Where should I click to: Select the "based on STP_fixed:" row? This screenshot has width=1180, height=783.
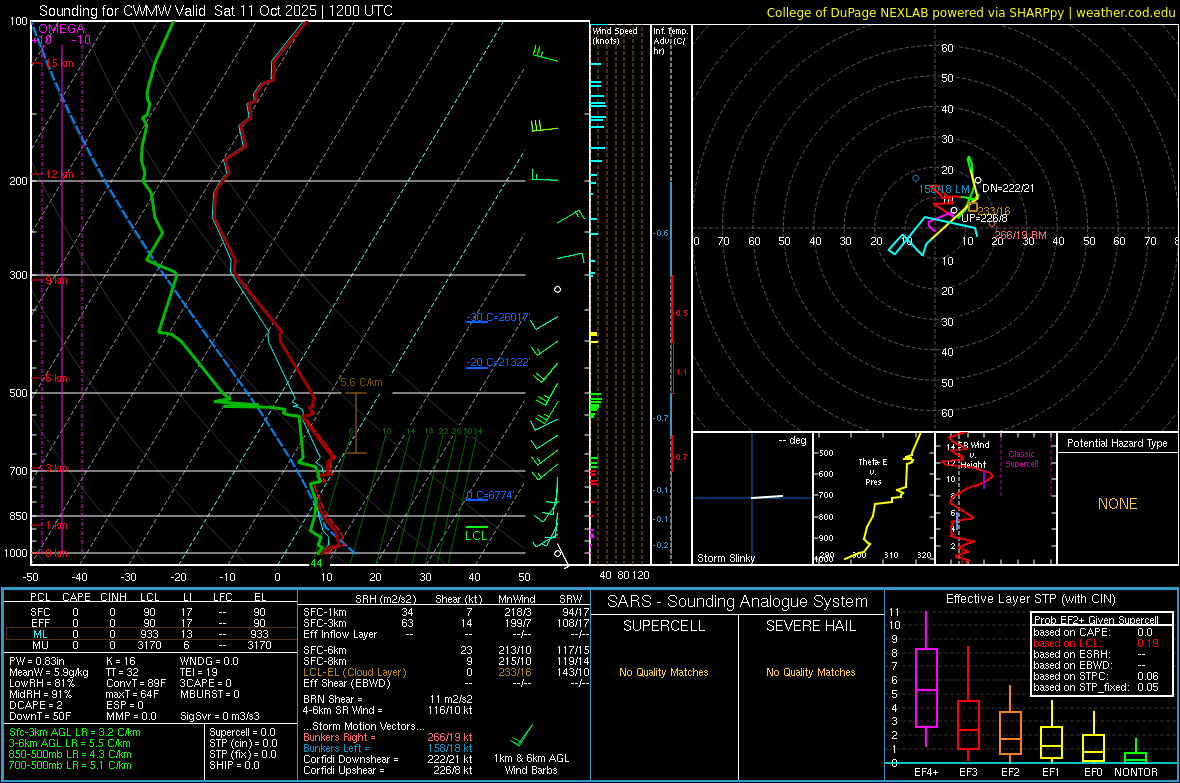coord(1096,687)
